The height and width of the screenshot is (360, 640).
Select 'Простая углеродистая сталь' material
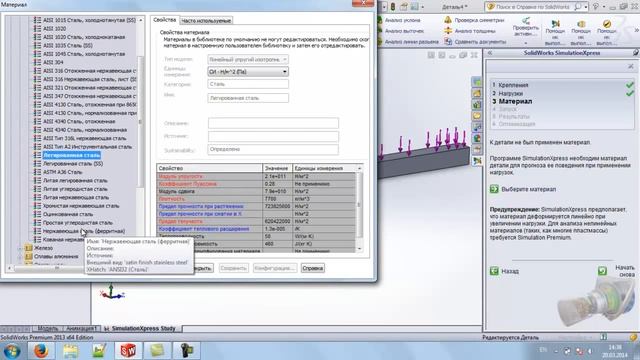tap(78, 222)
